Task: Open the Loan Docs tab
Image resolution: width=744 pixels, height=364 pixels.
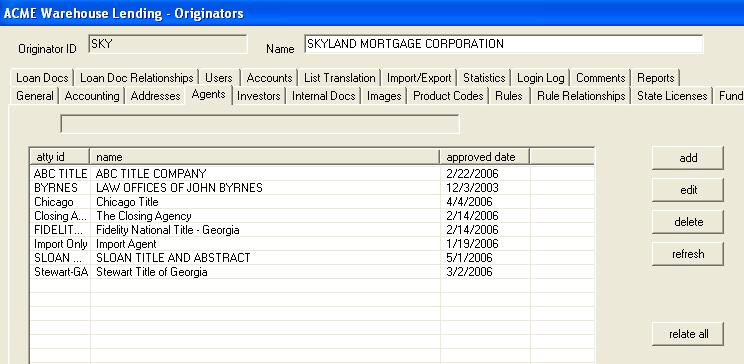Action: click(x=42, y=78)
